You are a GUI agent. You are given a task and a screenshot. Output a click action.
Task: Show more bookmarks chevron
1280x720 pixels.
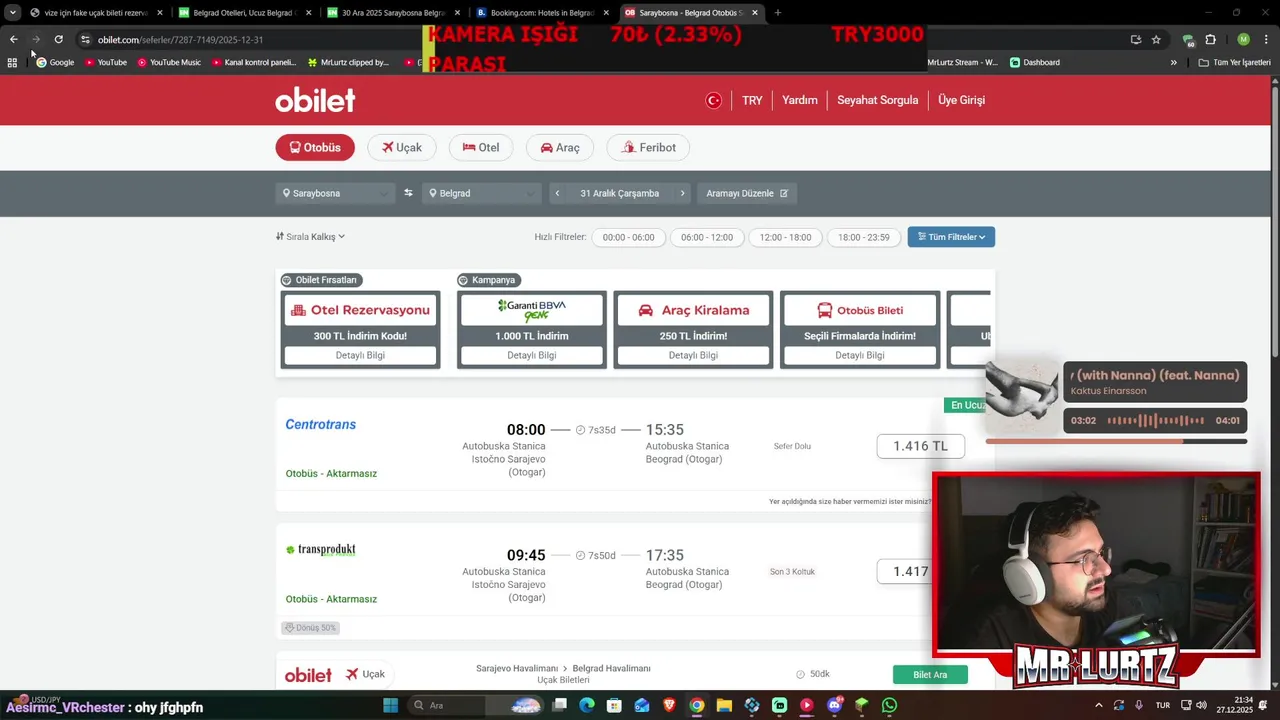coord(1174,62)
